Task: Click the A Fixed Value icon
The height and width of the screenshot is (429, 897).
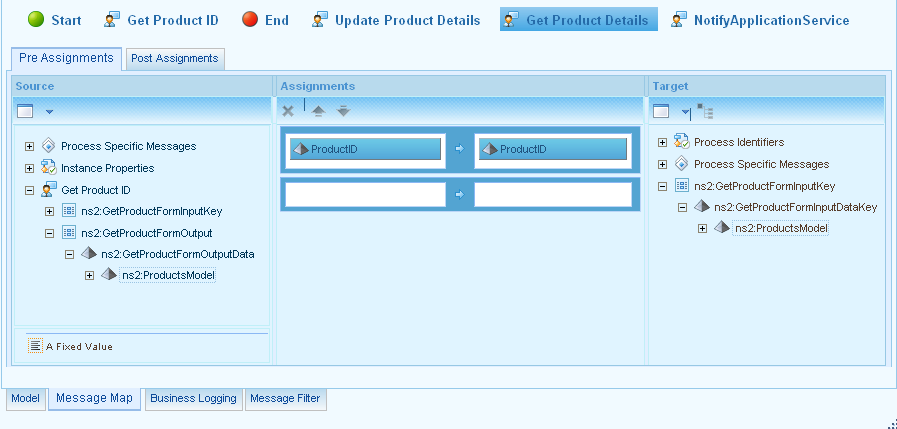Action: pos(35,346)
